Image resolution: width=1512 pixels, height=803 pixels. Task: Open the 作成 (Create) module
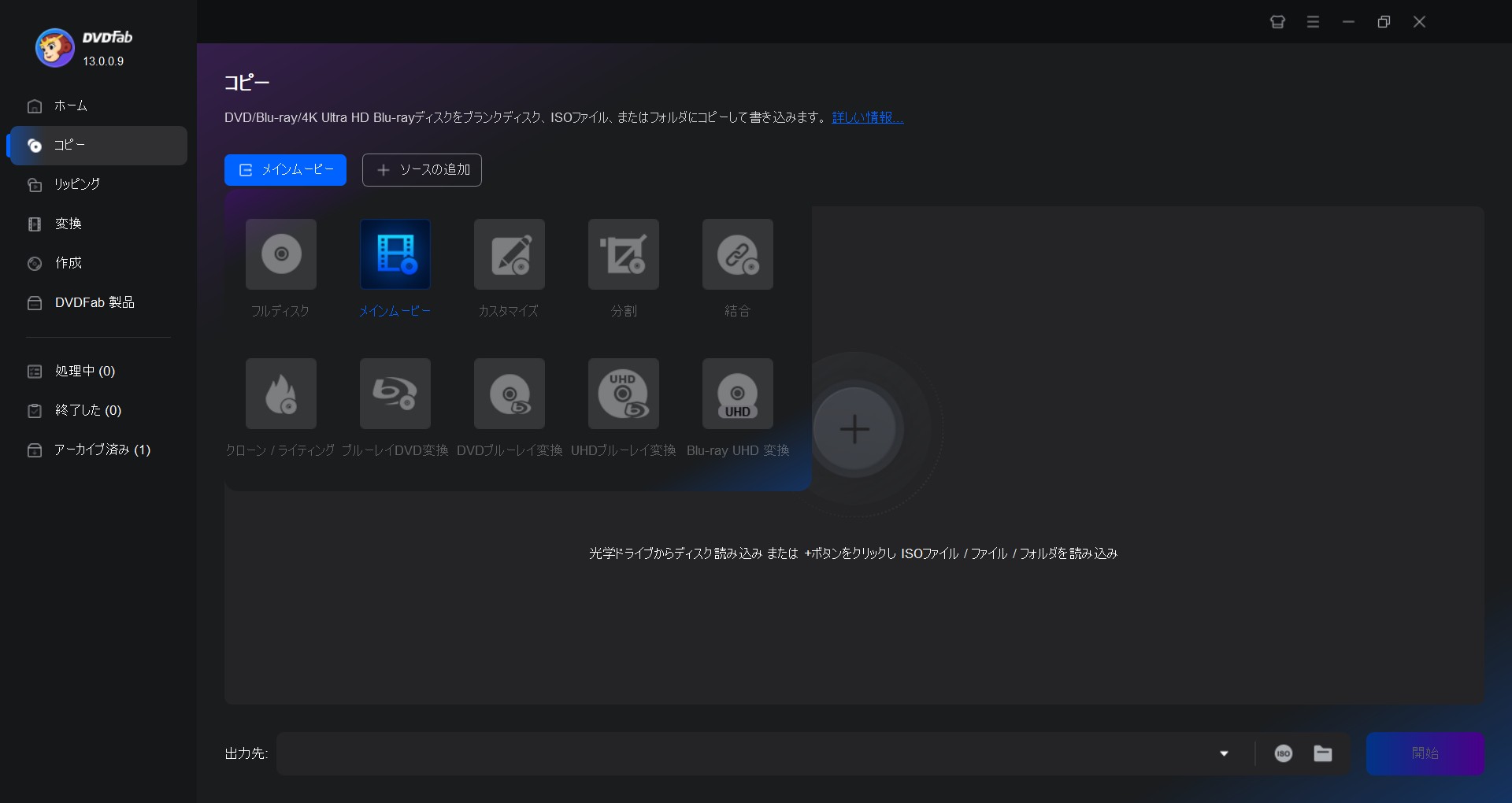(98, 263)
